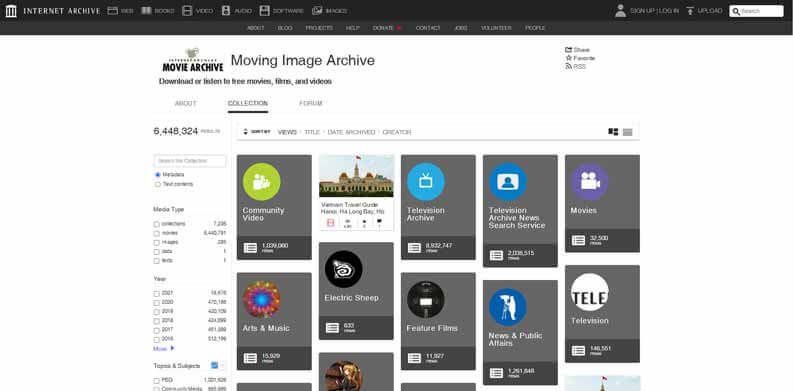
Task: Expand More years list
Action: click(x=164, y=349)
